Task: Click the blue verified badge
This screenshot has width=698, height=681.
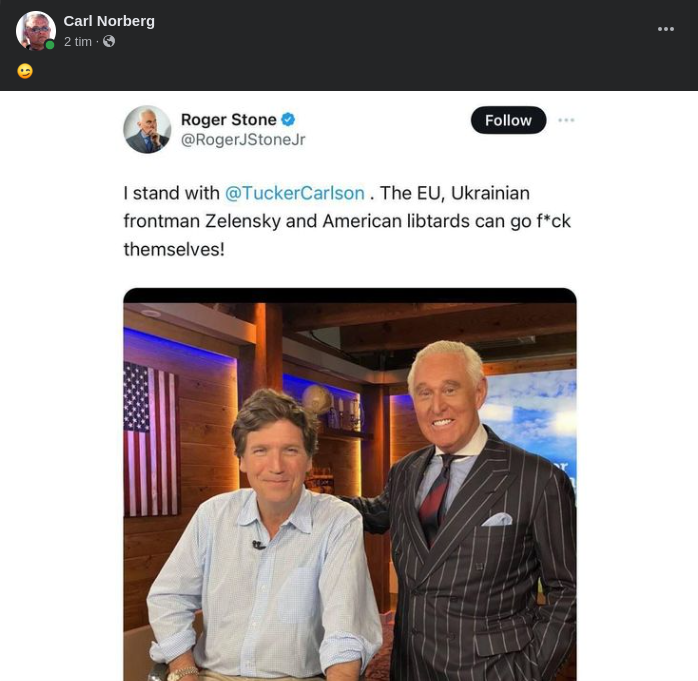Action: coord(288,120)
